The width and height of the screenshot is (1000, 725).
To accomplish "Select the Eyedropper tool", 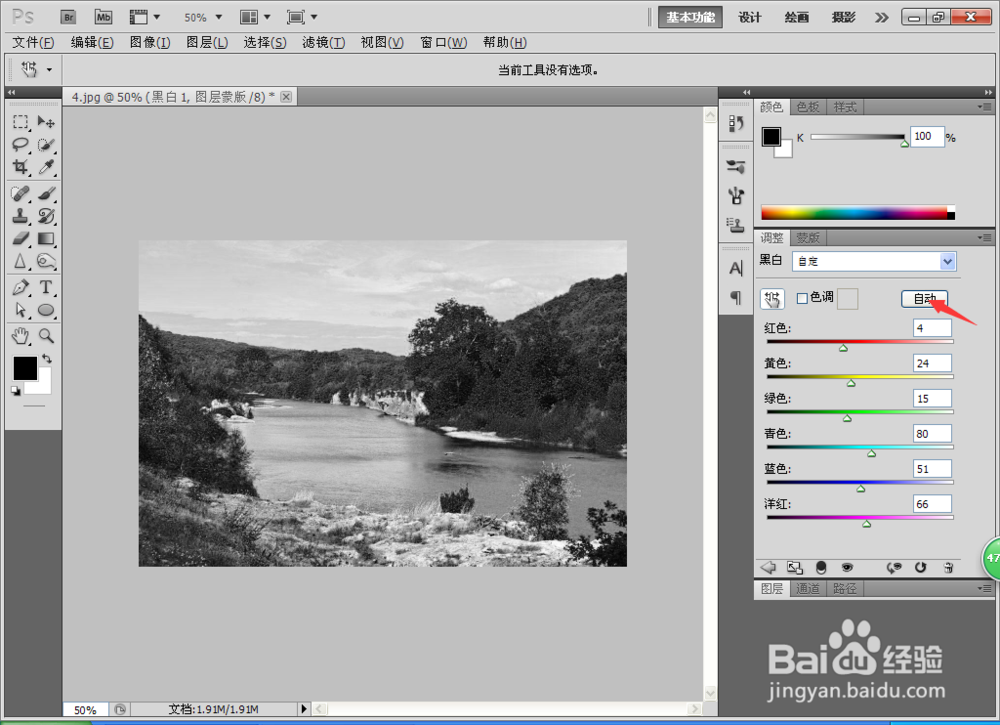I will 46,167.
